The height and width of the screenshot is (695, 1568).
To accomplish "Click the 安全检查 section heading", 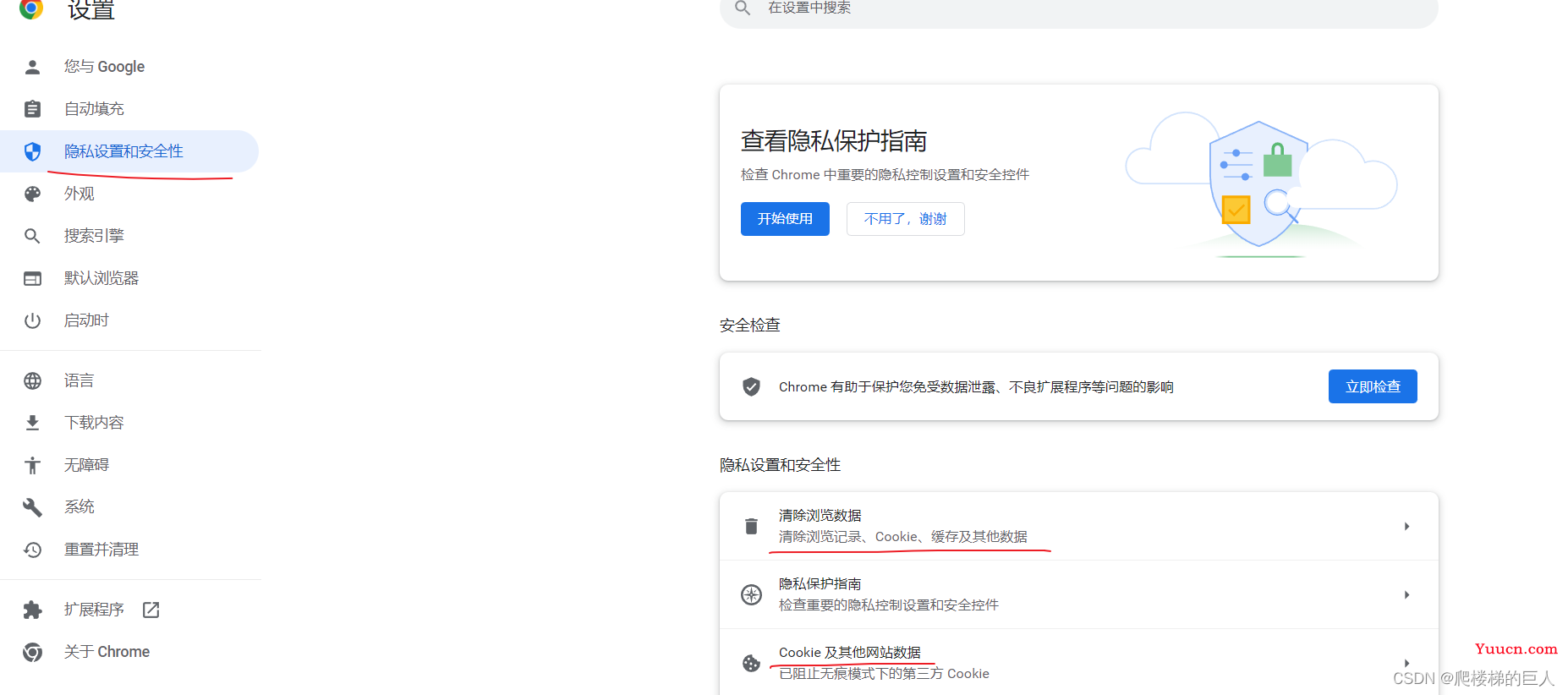I will (x=750, y=325).
